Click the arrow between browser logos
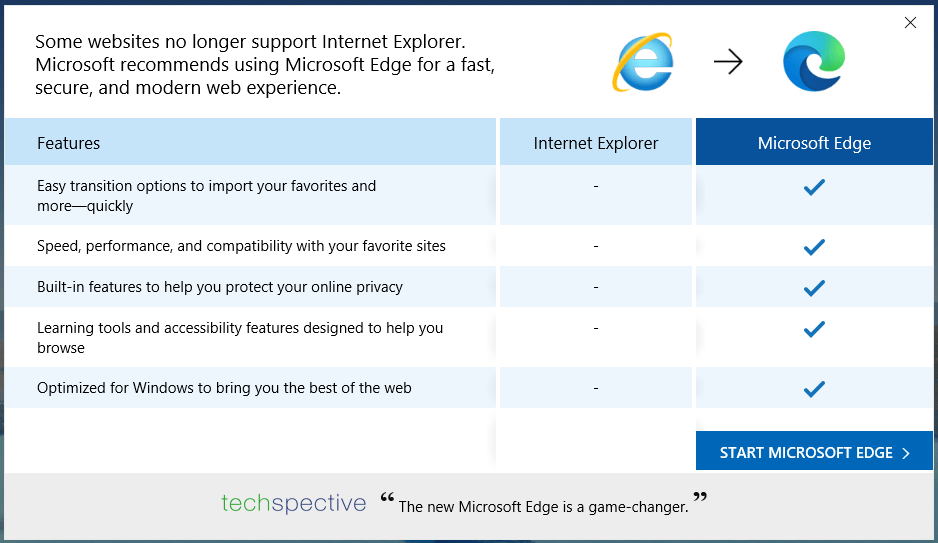This screenshot has width=938, height=543. pos(728,62)
